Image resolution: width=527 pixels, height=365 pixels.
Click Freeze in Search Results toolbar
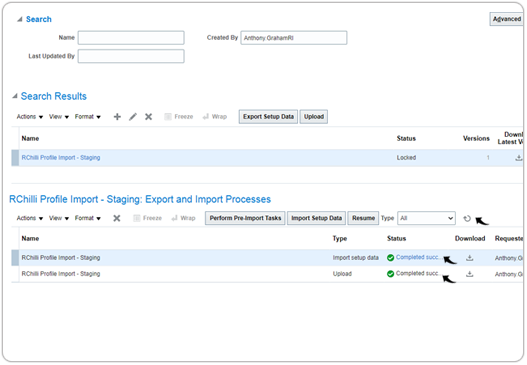click(x=179, y=117)
